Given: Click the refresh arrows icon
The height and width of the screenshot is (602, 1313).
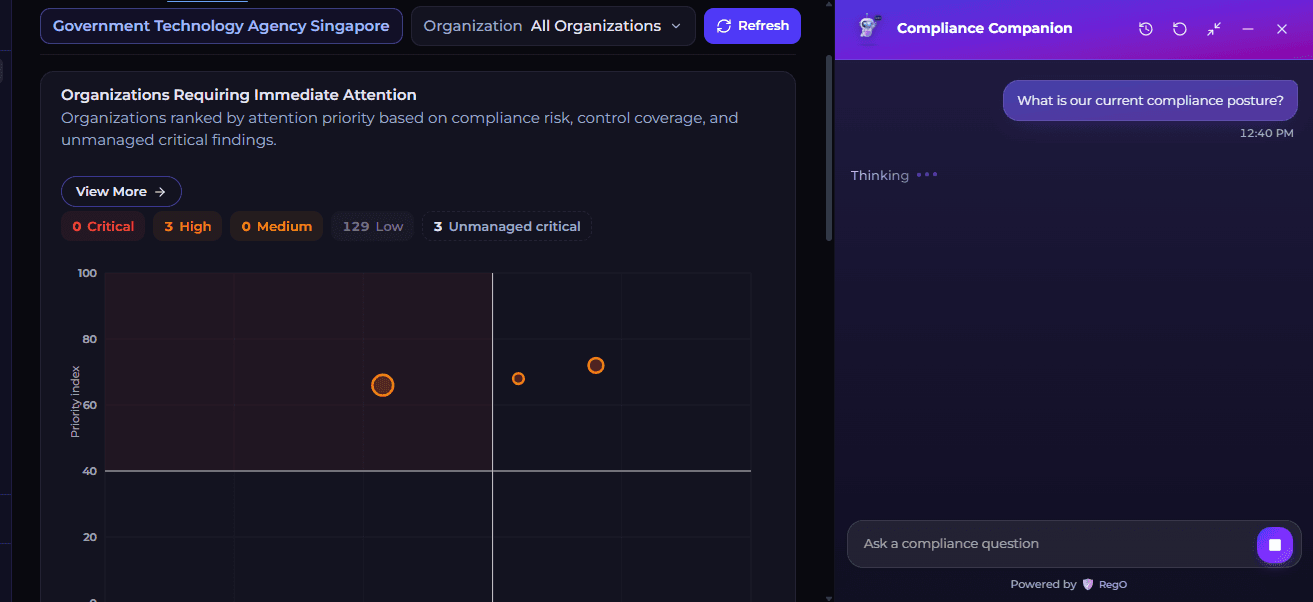Looking at the screenshot, I should click(724, 26).
